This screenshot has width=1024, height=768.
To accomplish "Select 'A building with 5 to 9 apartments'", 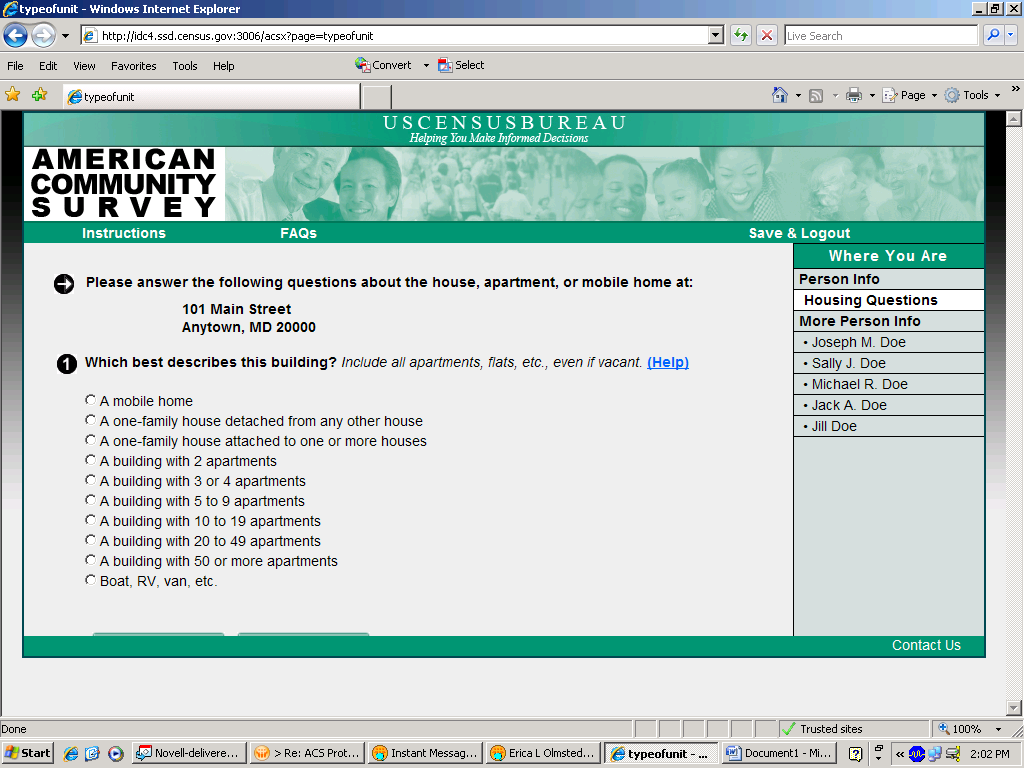I will point(90,500).
